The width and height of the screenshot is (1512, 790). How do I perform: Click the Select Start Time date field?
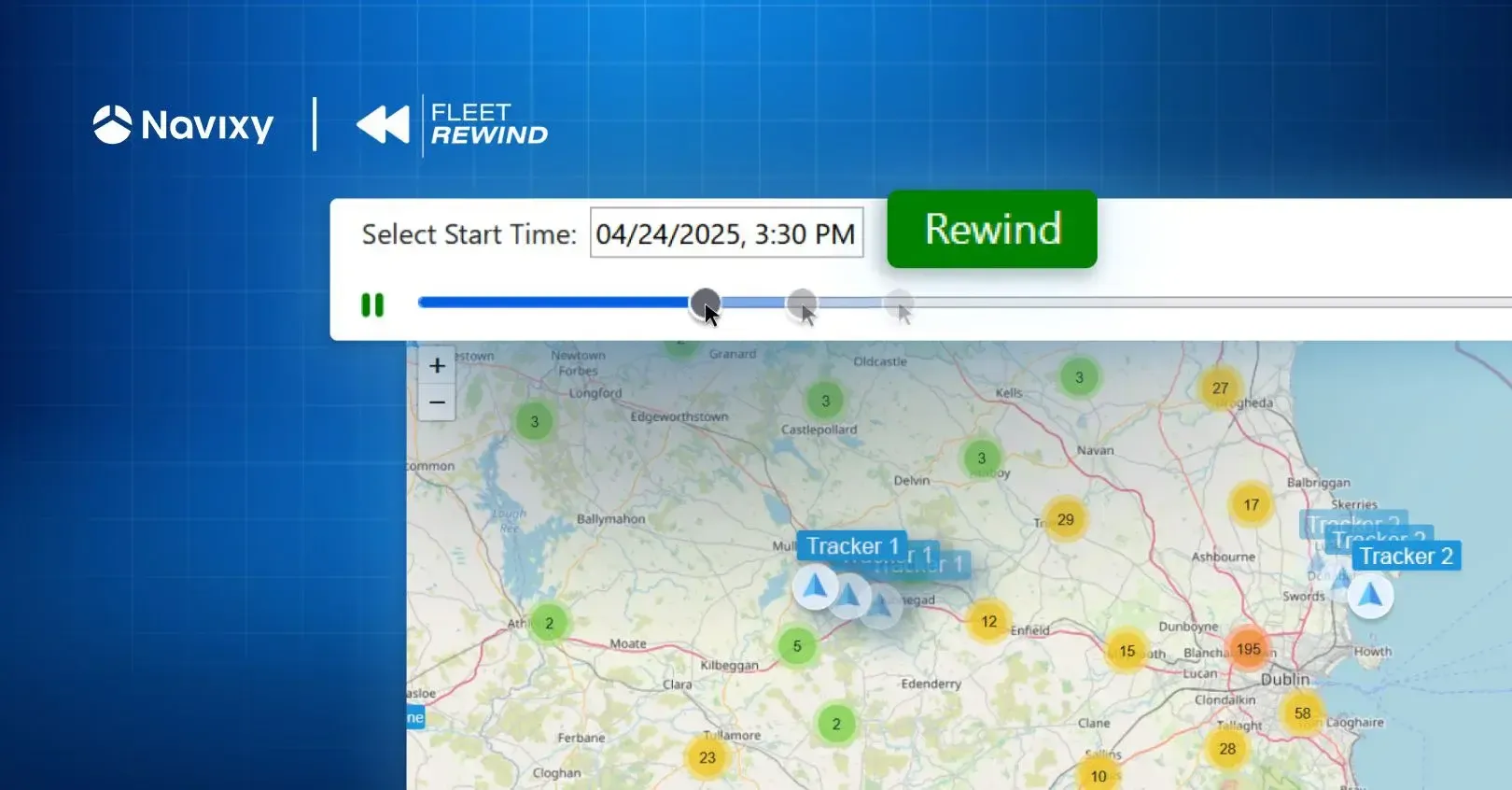(726, 233)
